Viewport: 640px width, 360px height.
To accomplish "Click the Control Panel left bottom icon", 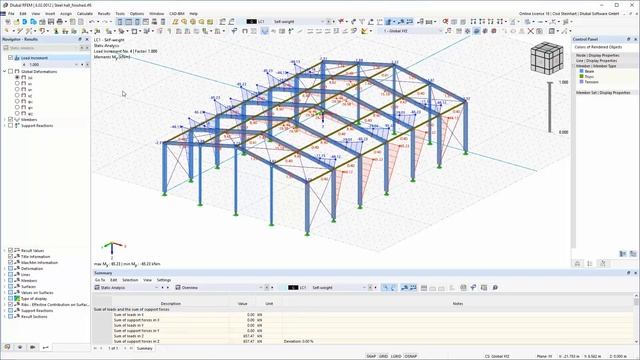I will [x=577, y=264].
